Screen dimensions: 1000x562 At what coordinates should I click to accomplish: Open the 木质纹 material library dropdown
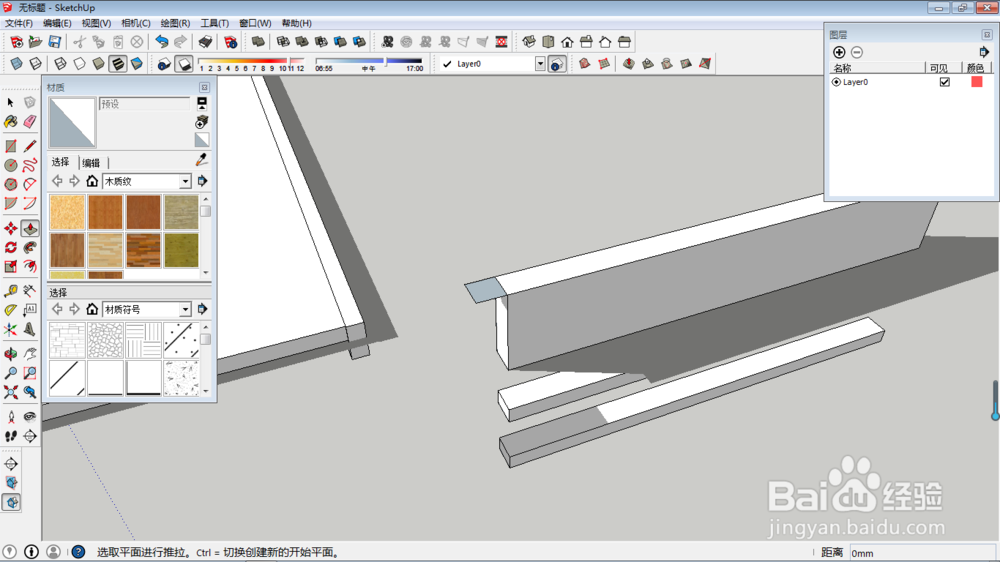(185, 181)
